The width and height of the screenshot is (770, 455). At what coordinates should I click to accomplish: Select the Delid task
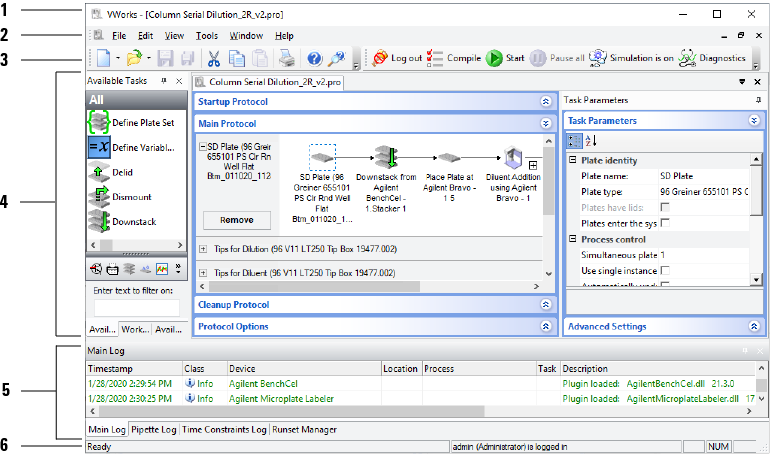[111, 172]
